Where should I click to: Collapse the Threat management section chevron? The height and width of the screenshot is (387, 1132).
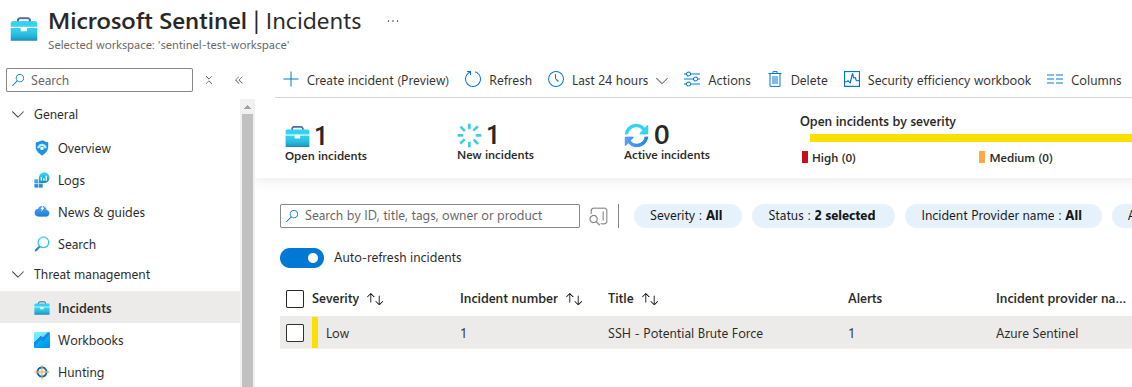tap(18, 275)
